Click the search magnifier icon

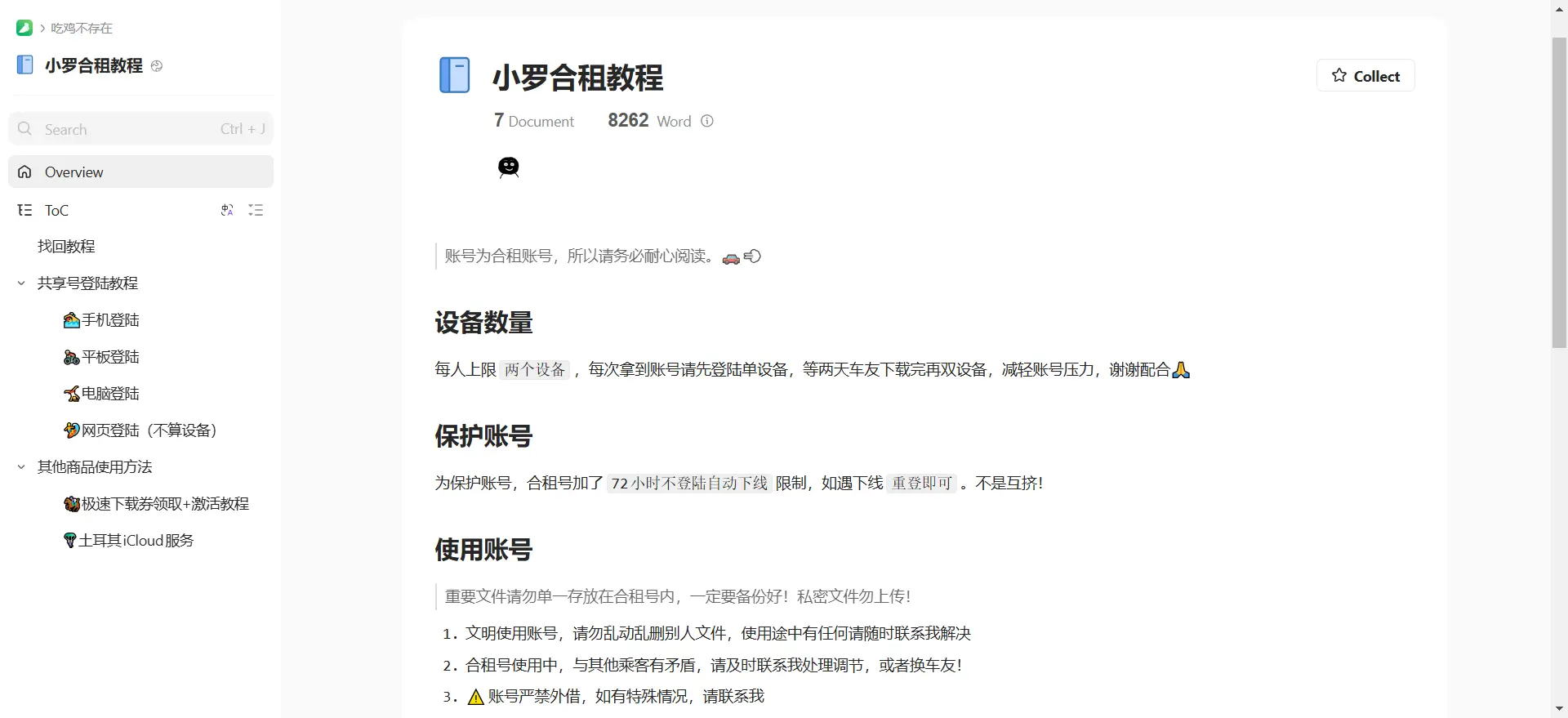pos(24,129)
